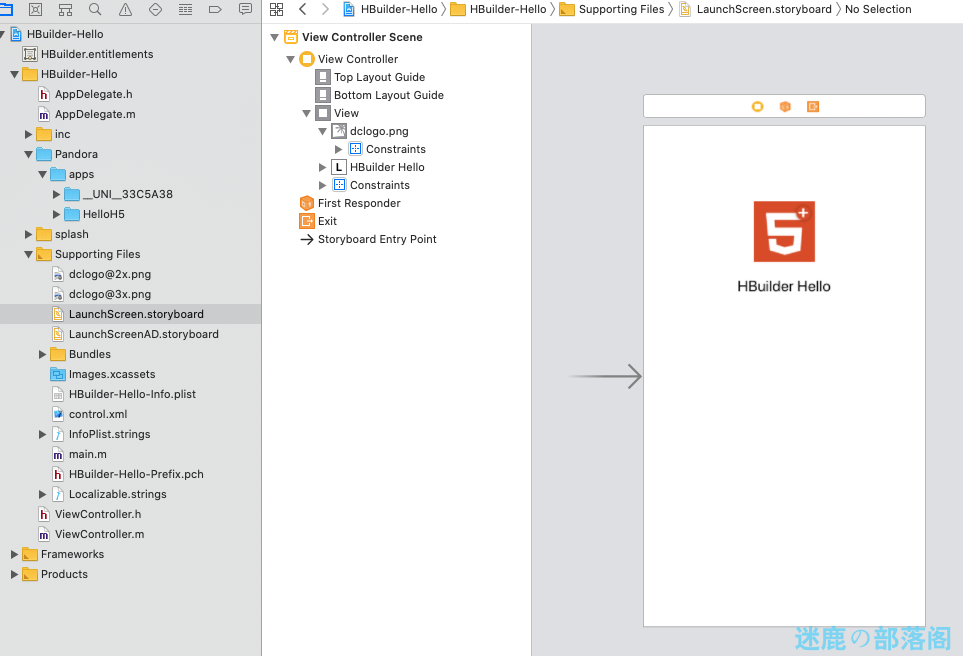This screenshot has width=963, height=656.
Task: Open the report navigator icon
Action: pos(245,9)
